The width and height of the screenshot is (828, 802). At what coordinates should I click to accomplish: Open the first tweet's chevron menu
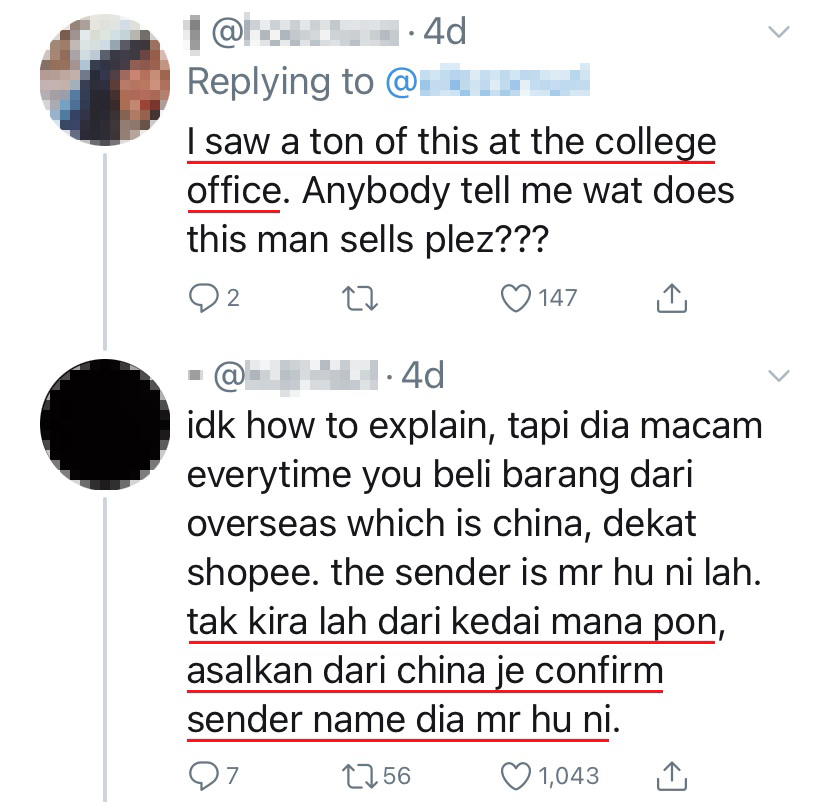(x=778, y=33)
